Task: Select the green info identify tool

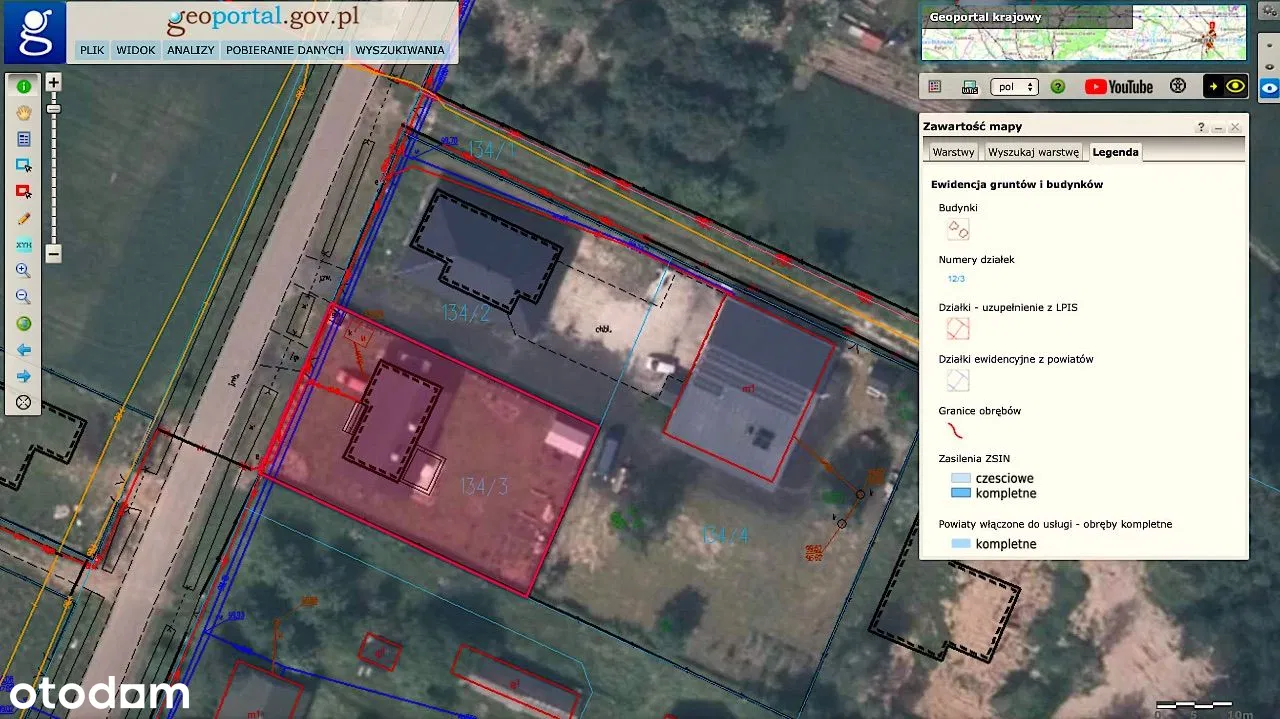Action: click(24, 87)
